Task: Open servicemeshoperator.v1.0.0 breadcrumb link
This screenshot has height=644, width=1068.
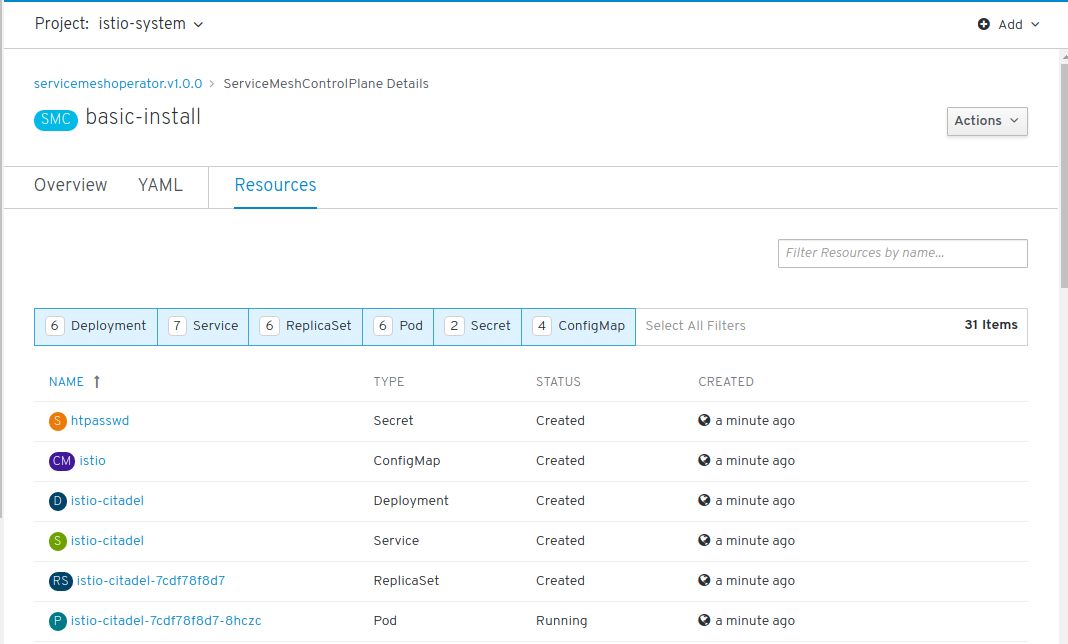Action: point(118,84)
